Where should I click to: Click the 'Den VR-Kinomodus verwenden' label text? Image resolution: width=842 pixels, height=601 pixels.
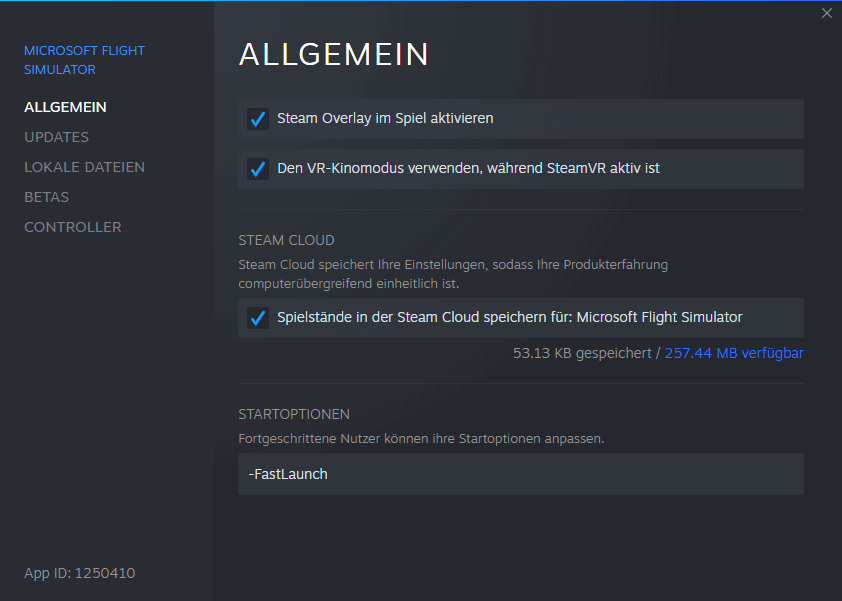[468, 169]
